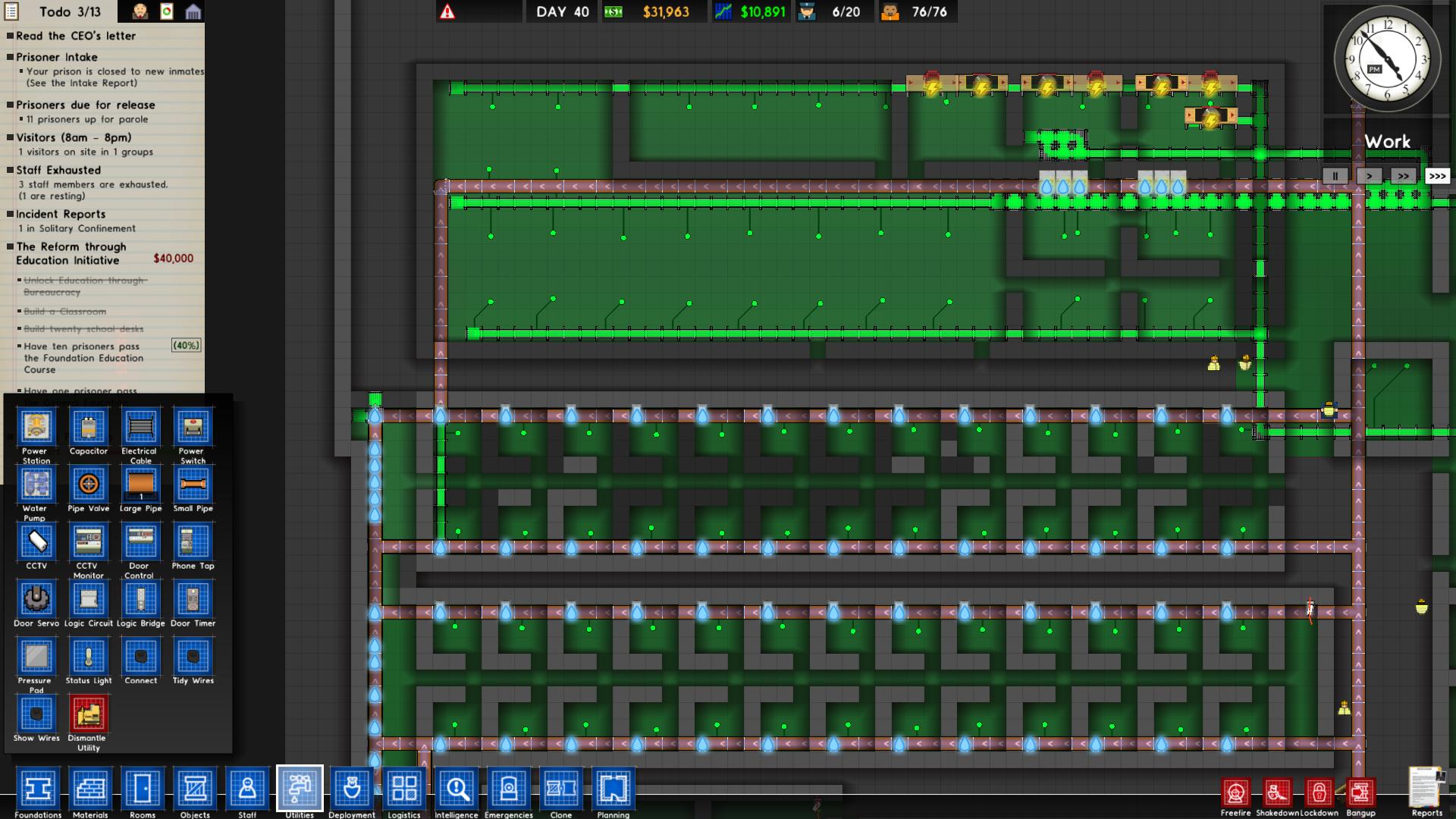Select the Status Light item
This screenshot has height=819, width=1456.
click(89, 656)
